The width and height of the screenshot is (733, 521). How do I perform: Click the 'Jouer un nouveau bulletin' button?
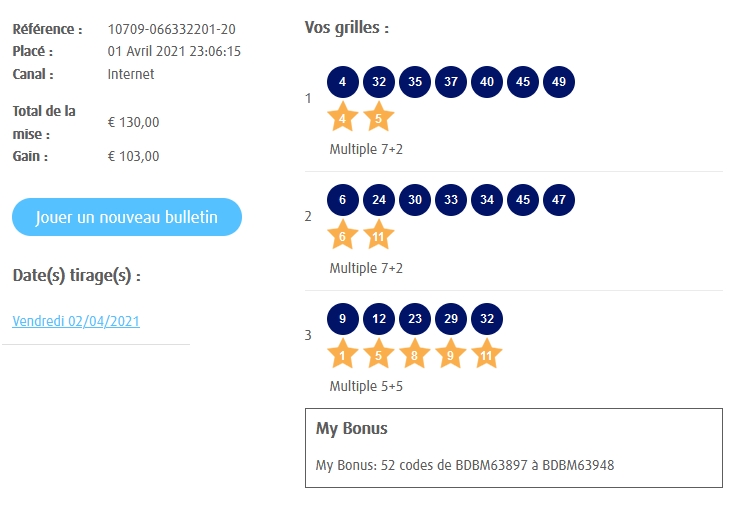(127, 217)
